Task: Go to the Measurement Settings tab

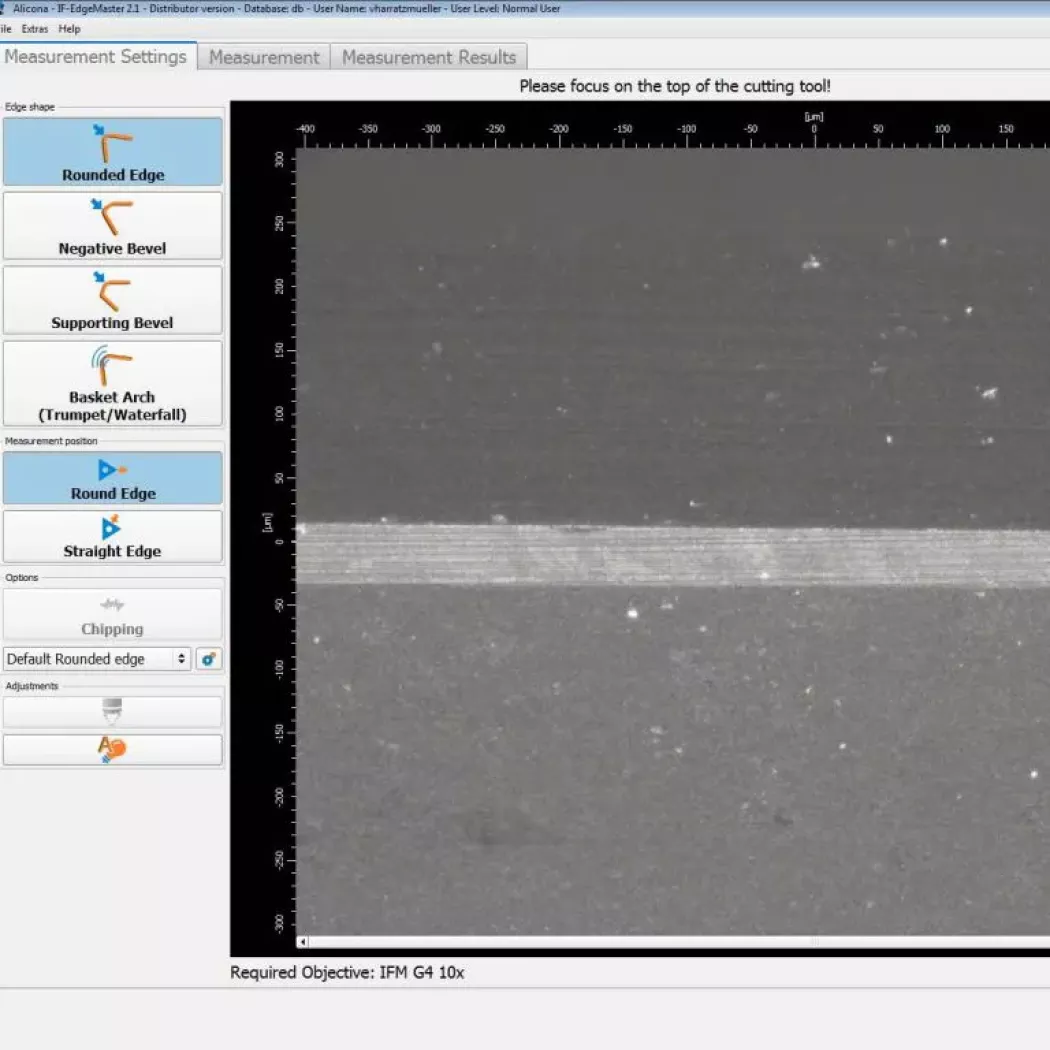Action: pos(96,57)
